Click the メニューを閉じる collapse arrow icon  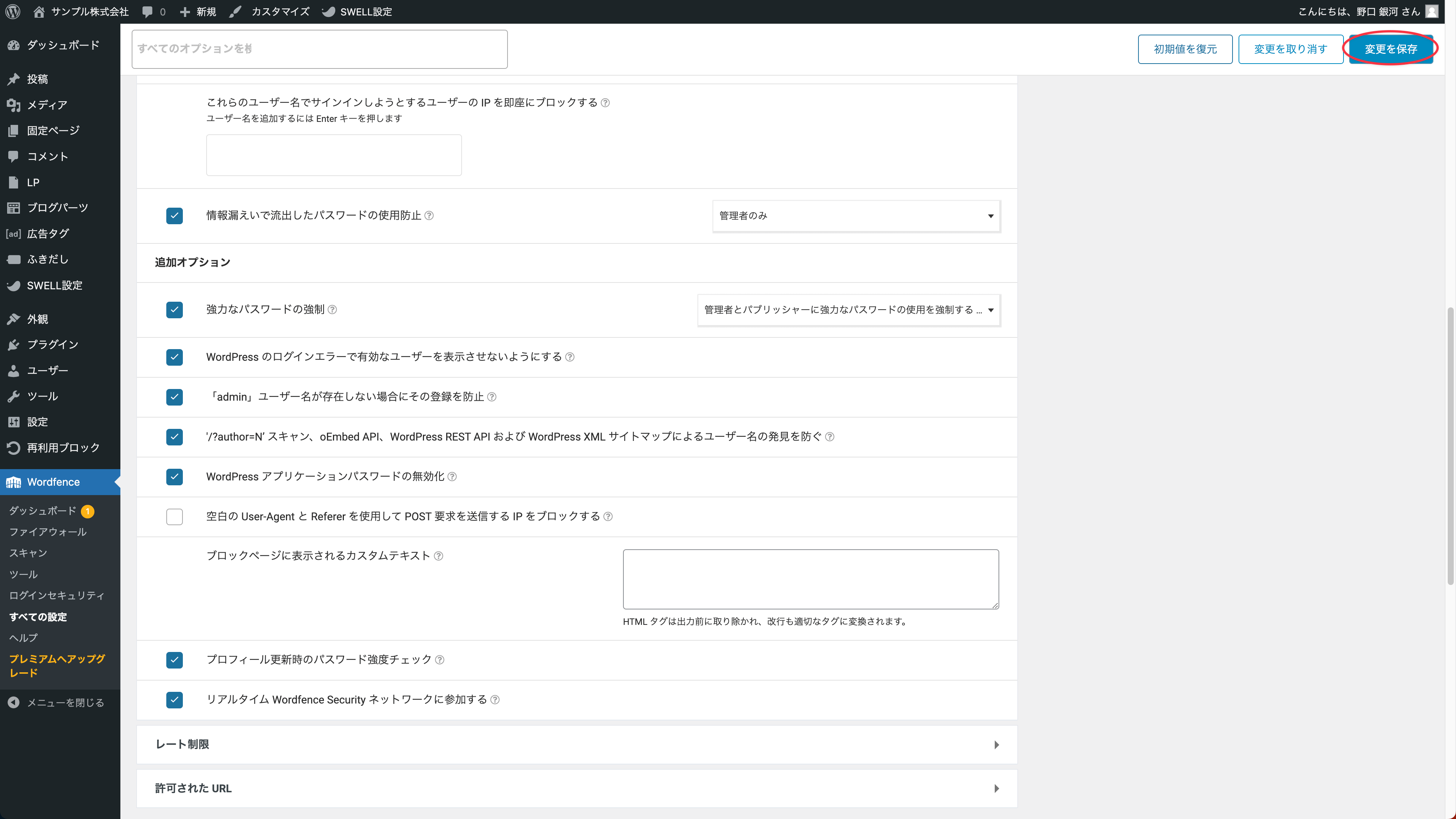(x=14, y=703)
